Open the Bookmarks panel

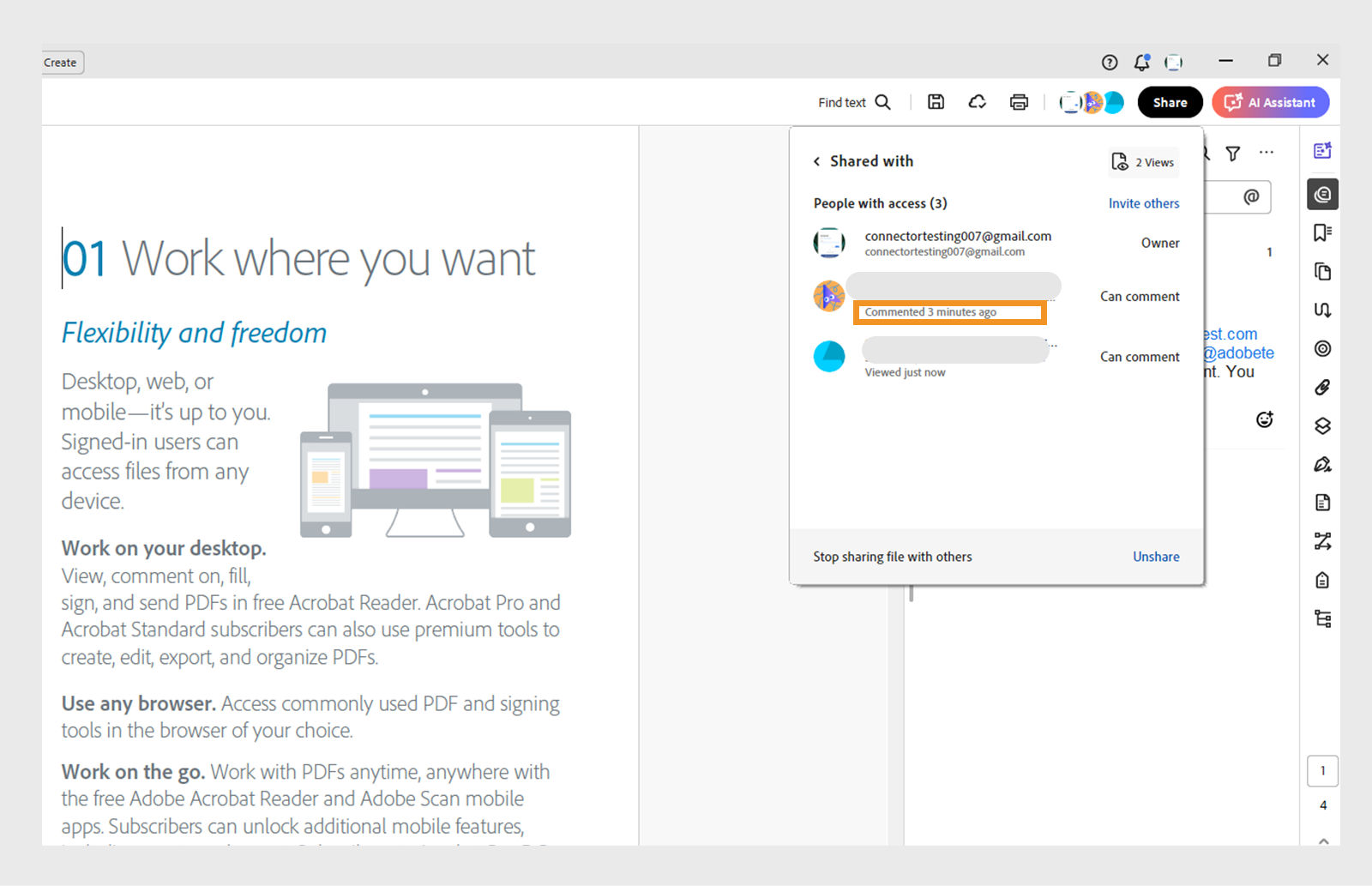1321,232
